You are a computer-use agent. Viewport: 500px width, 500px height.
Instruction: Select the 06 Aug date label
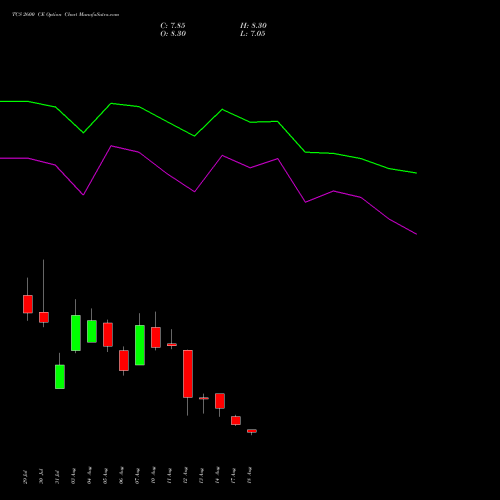pyautogui.click(x=122, y=476)
